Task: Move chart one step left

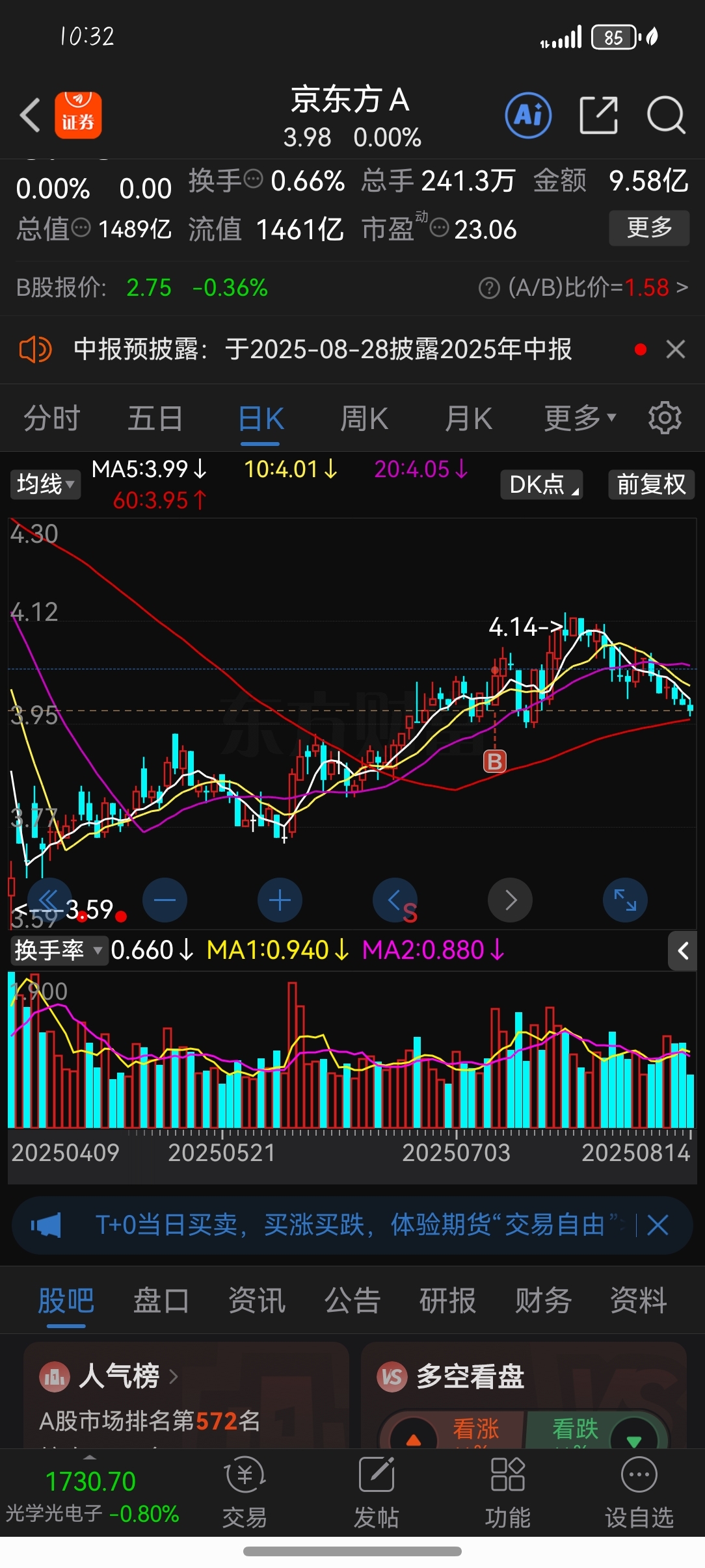Action: pyautogui.click(x=395, y=900)
